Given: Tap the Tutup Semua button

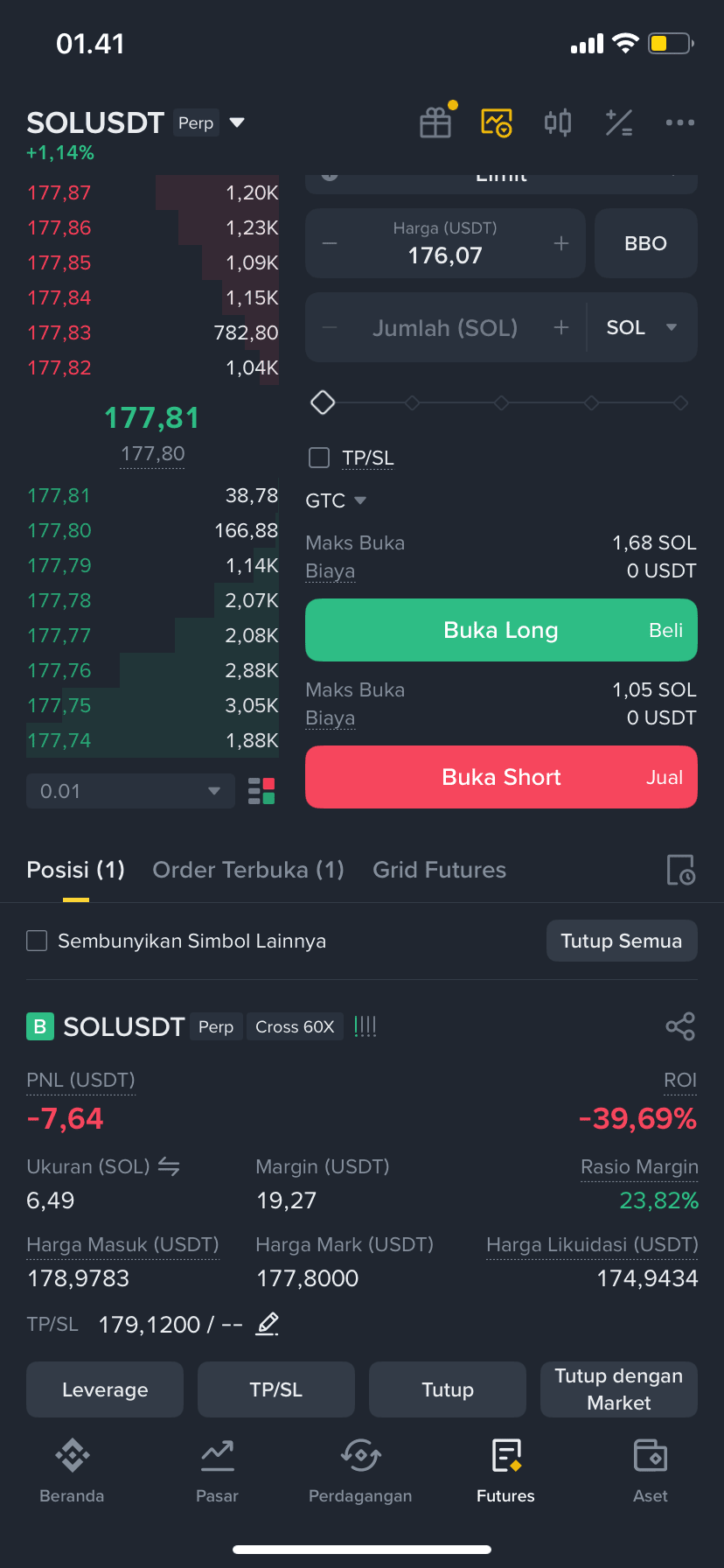Looking at the screenshot, I should [622, 941].
